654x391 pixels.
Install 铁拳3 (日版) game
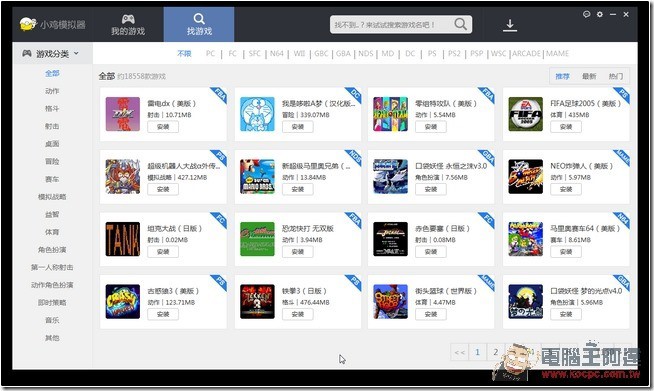[x=297, y=314]
